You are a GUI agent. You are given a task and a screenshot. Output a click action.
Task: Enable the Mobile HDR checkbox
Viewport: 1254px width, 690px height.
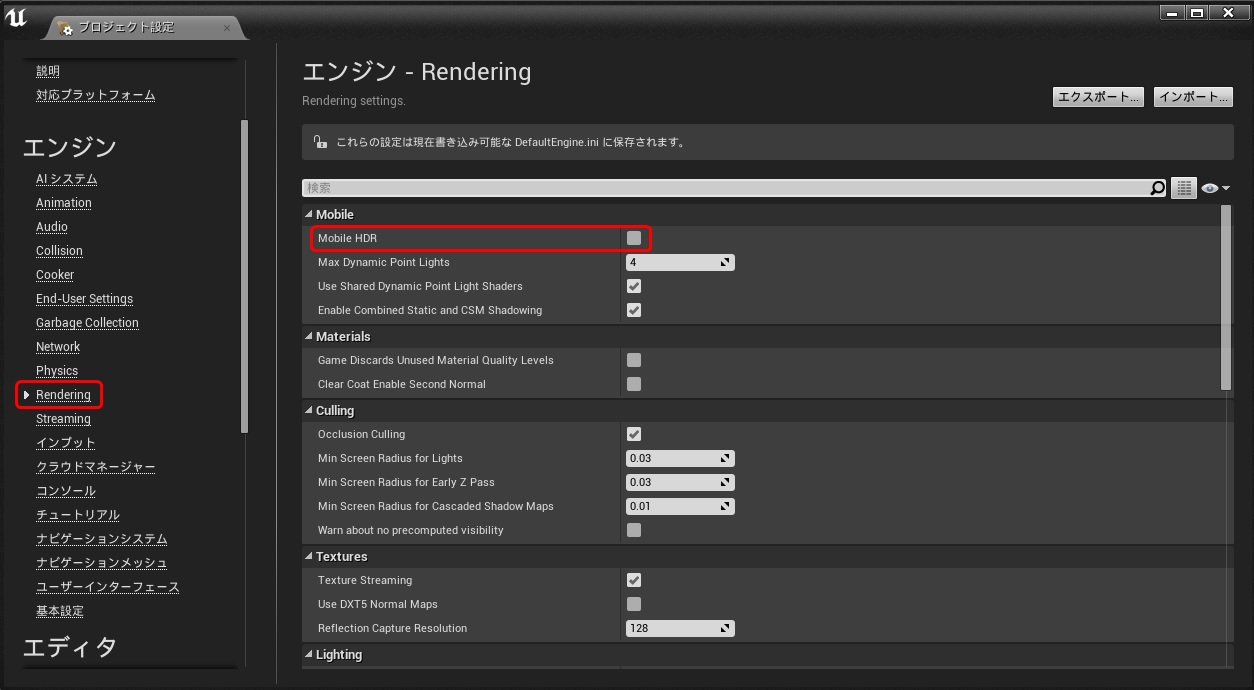(x=634, y=238)
